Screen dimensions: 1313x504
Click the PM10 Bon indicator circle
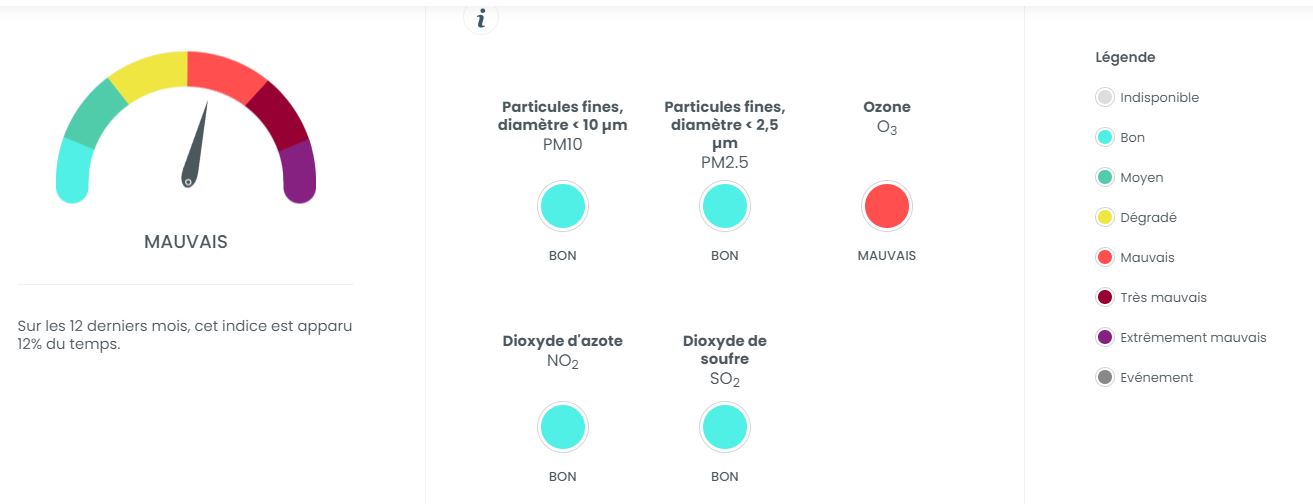tap(562, 207)
